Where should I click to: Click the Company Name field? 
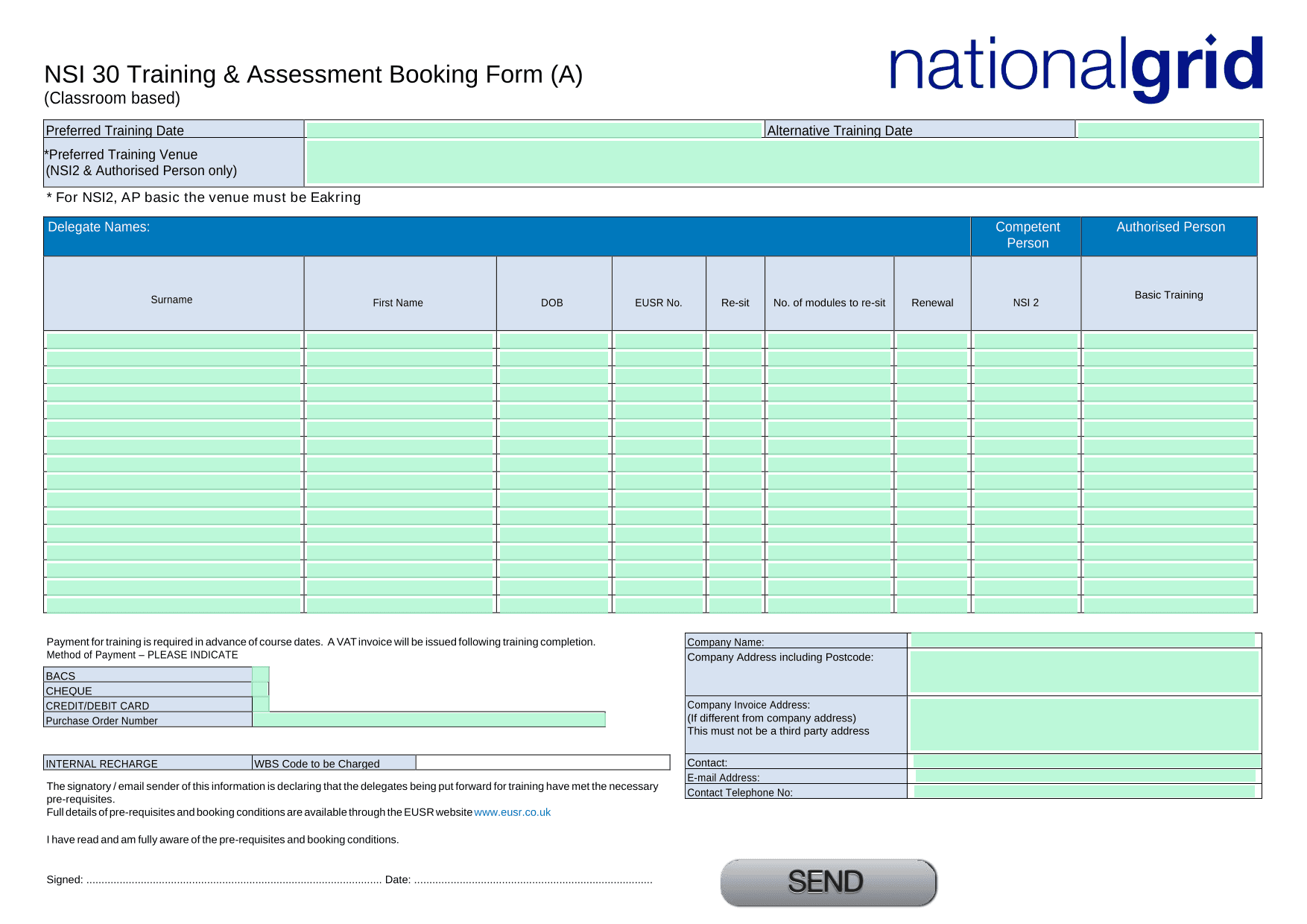[x=1083, y=640]
